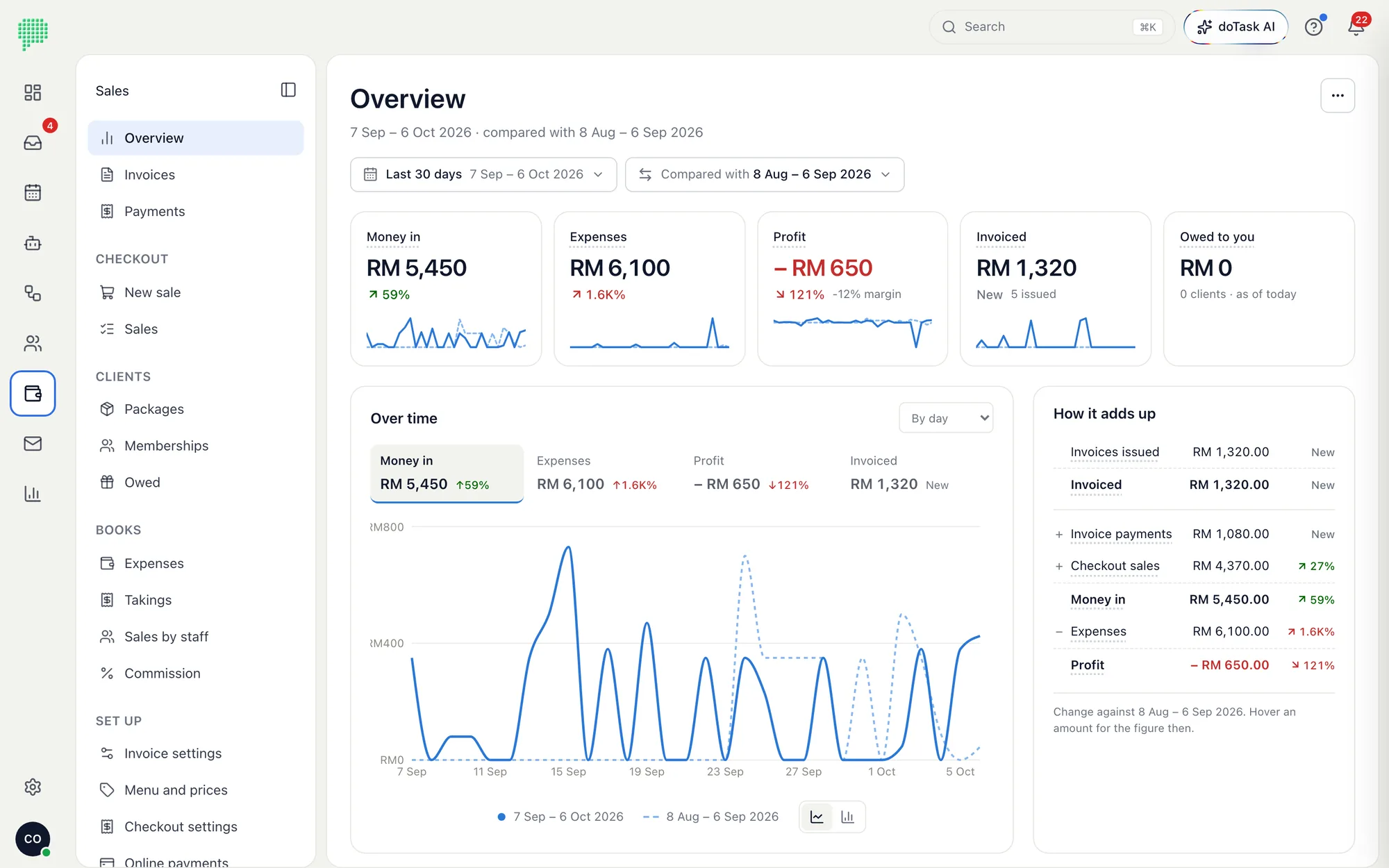Select the Invoiced chart tab

[915, 473]
